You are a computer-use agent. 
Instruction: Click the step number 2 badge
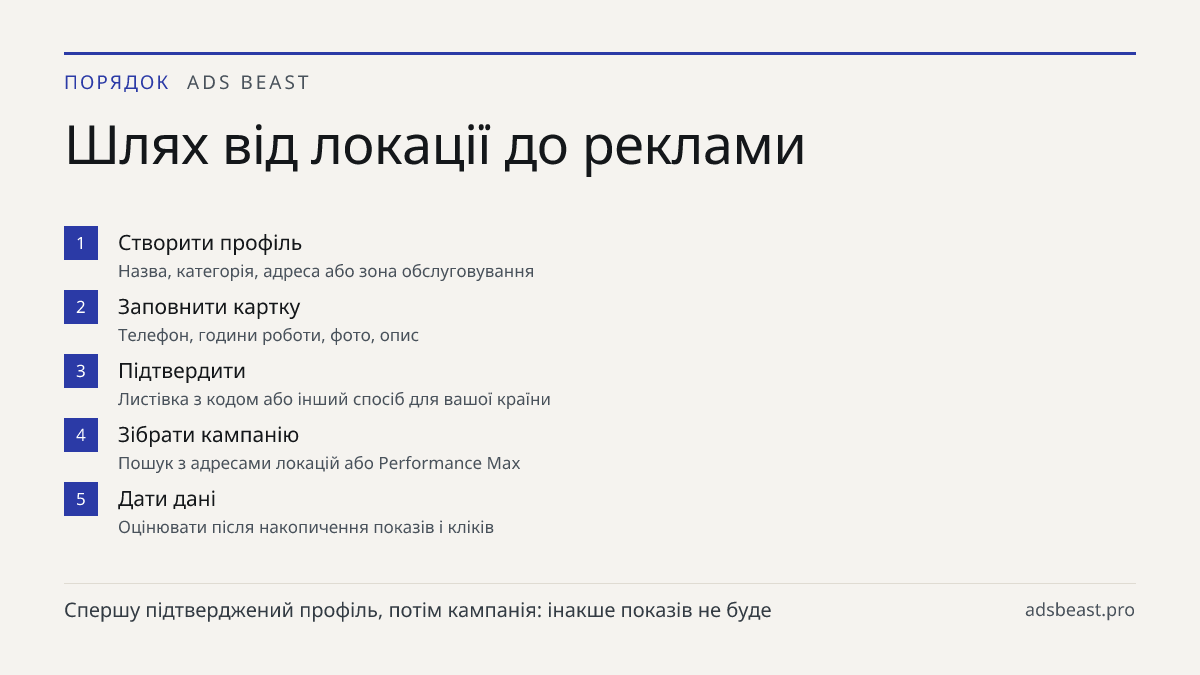pos(81,307)
